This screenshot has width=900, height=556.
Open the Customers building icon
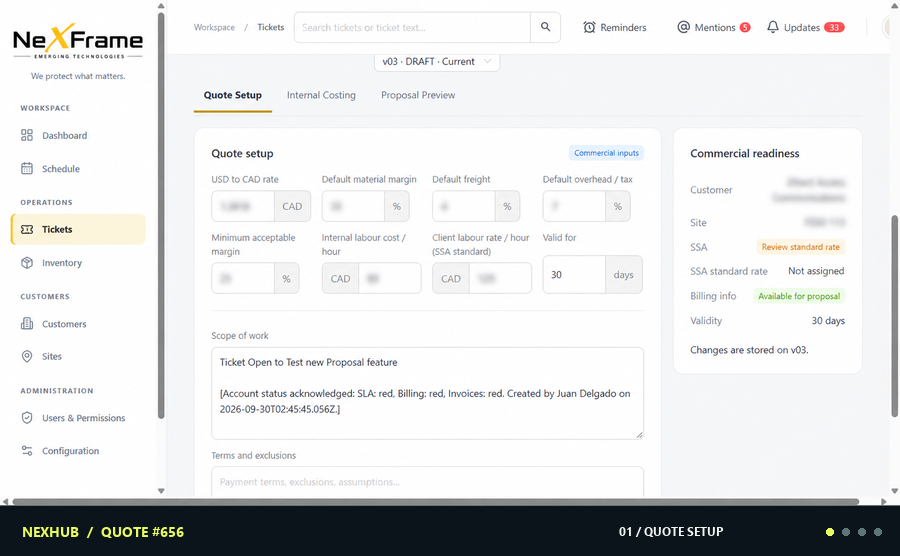(27, 324)
